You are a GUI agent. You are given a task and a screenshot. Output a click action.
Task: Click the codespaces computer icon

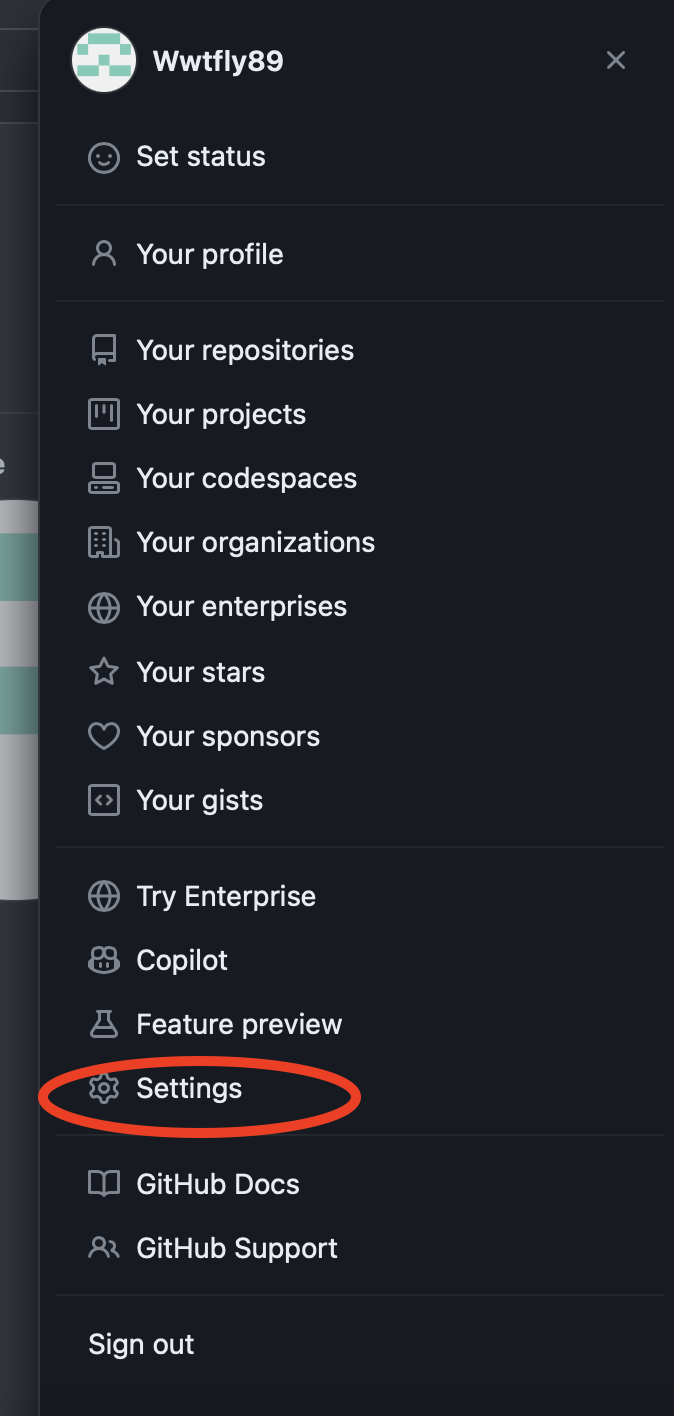[104, 478]
